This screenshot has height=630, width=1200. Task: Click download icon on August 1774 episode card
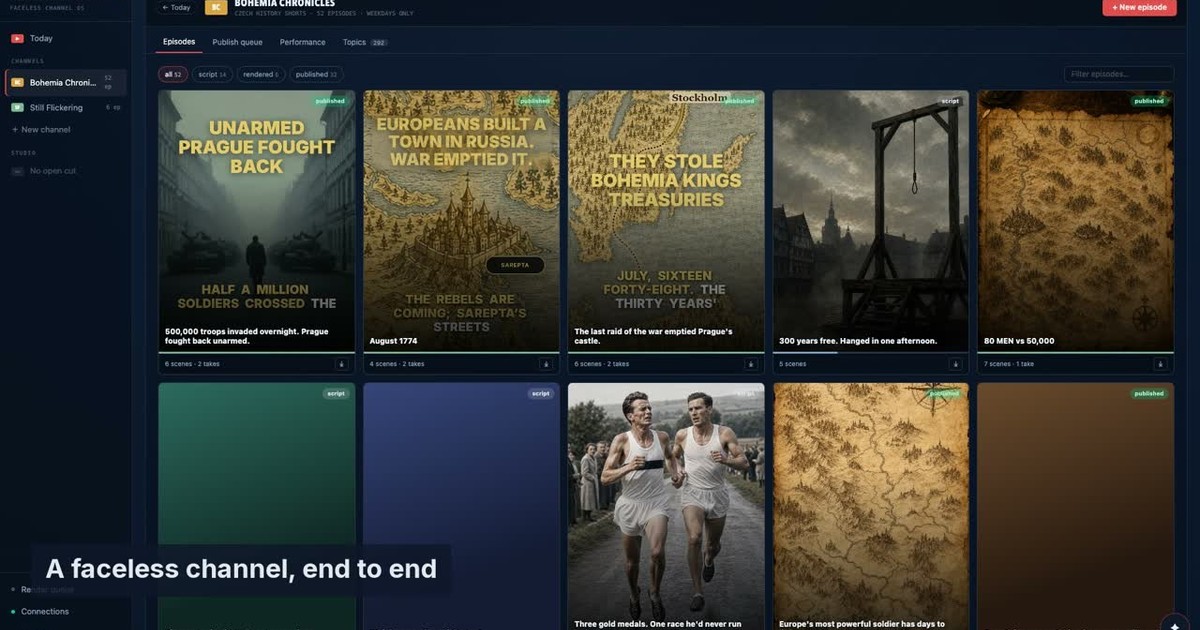[x=546, y=364]
